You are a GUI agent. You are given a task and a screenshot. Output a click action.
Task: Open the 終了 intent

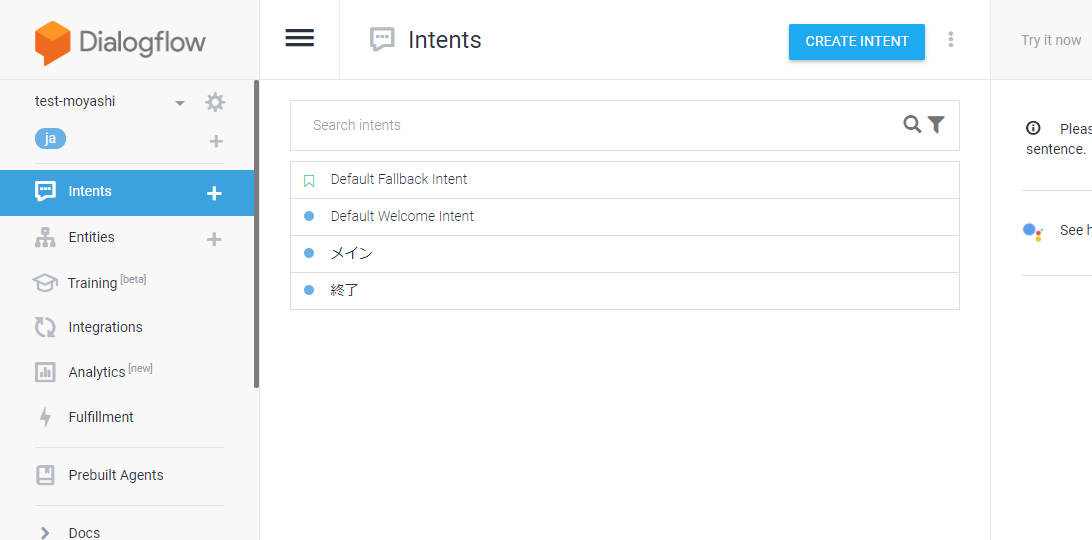coord(625,291)
